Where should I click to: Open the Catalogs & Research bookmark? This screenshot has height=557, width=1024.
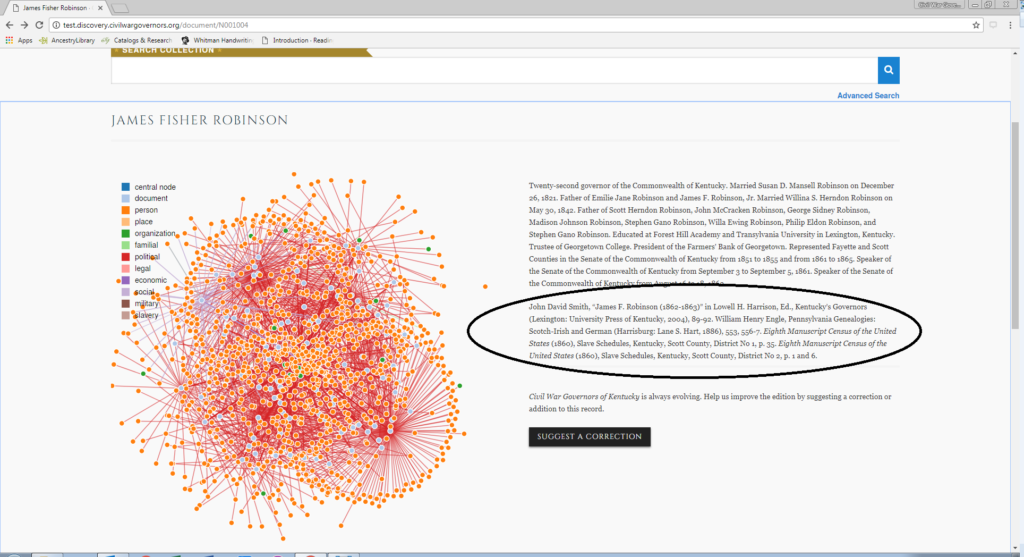point(136,40)
